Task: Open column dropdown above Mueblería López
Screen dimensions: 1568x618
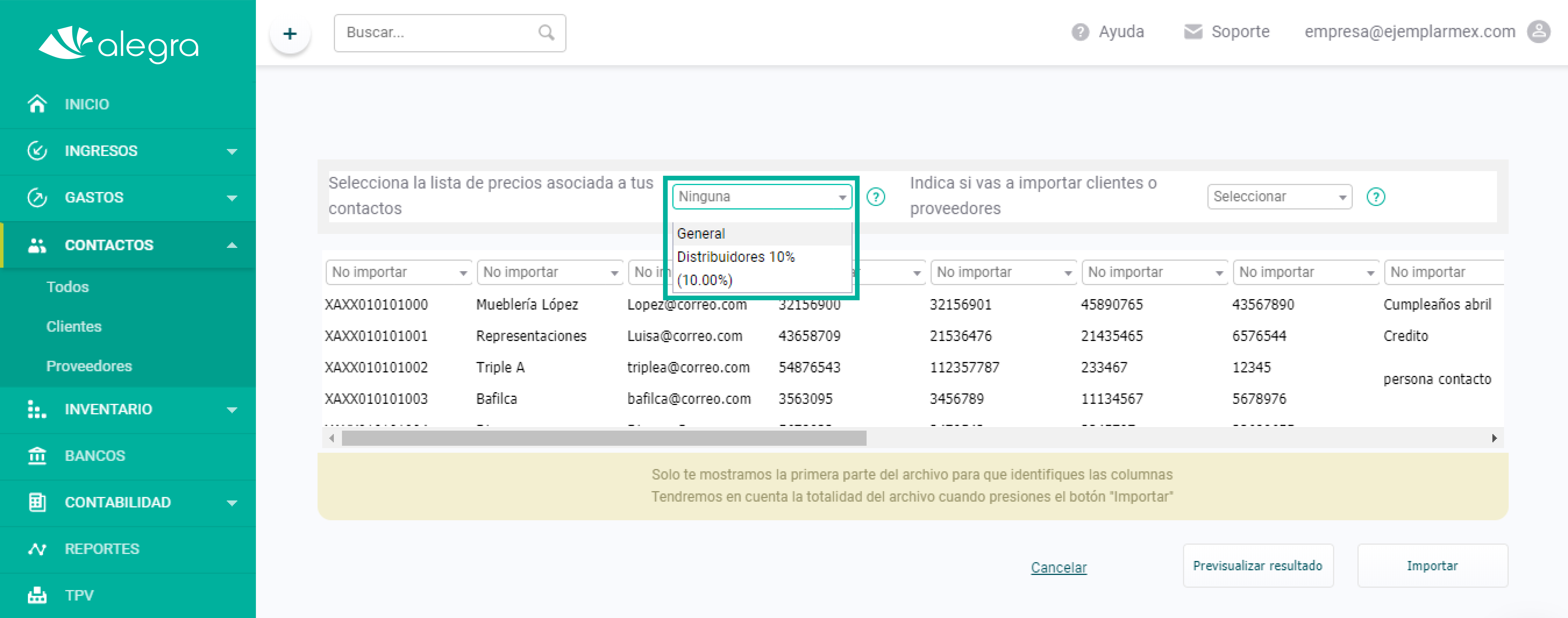Action: point(550,272)
